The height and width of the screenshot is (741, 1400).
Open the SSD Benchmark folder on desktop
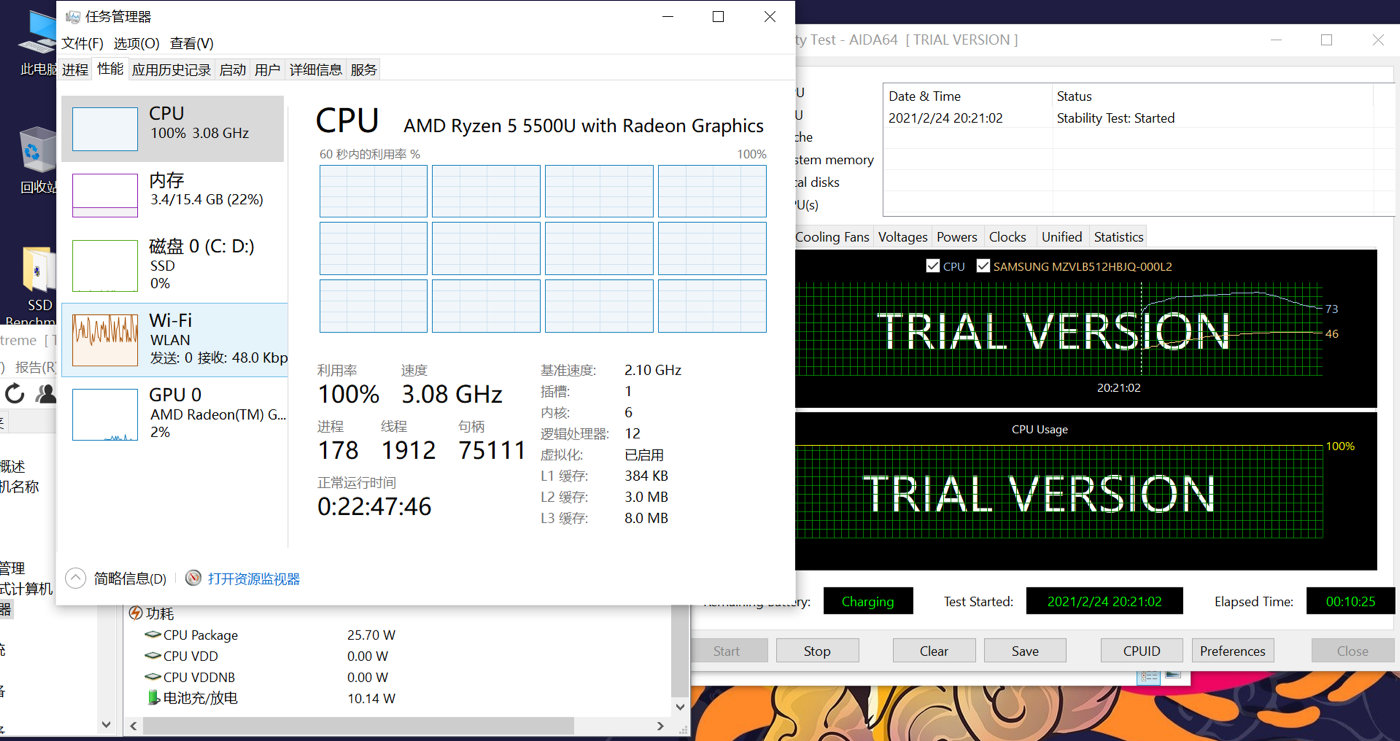(x=38, y=270)
